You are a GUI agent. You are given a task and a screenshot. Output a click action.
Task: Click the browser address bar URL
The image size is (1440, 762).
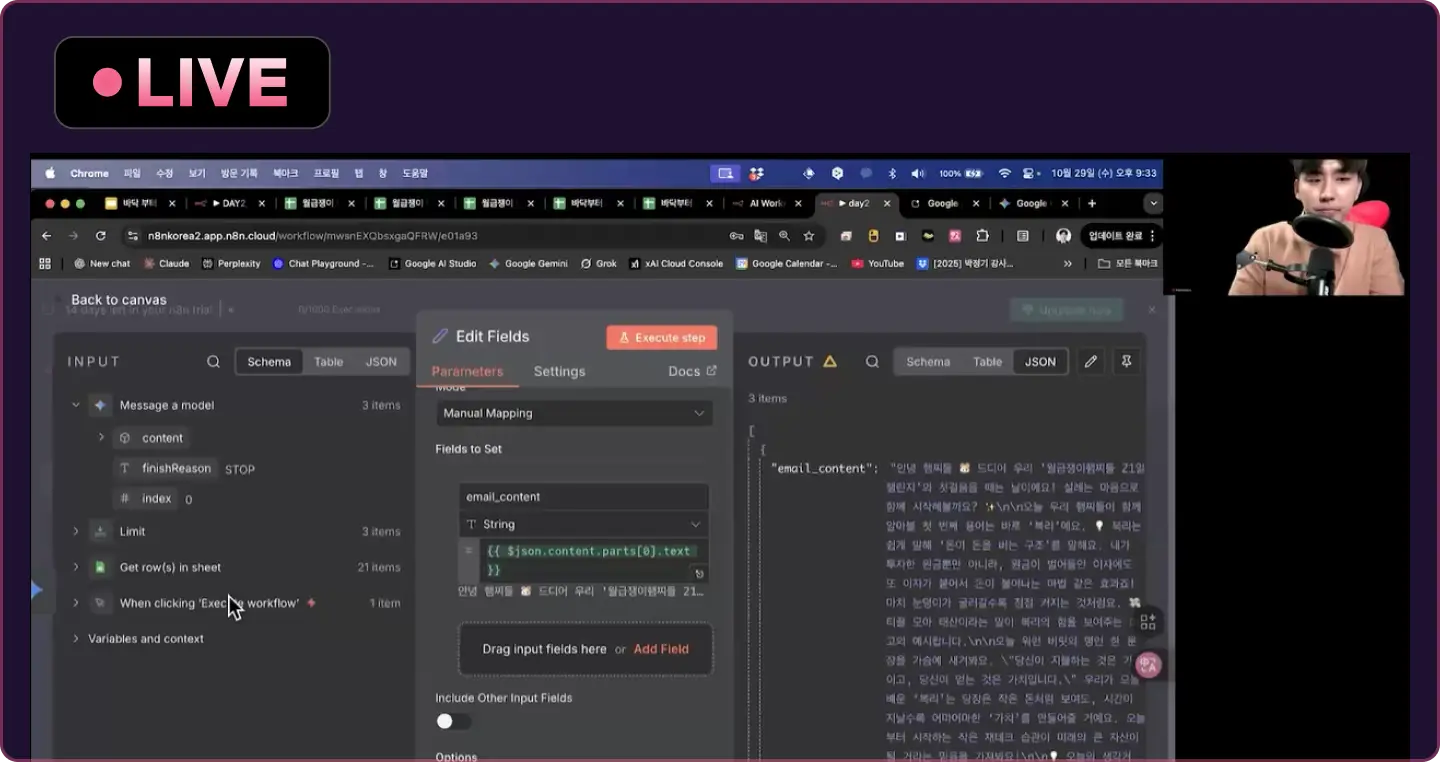312,236
